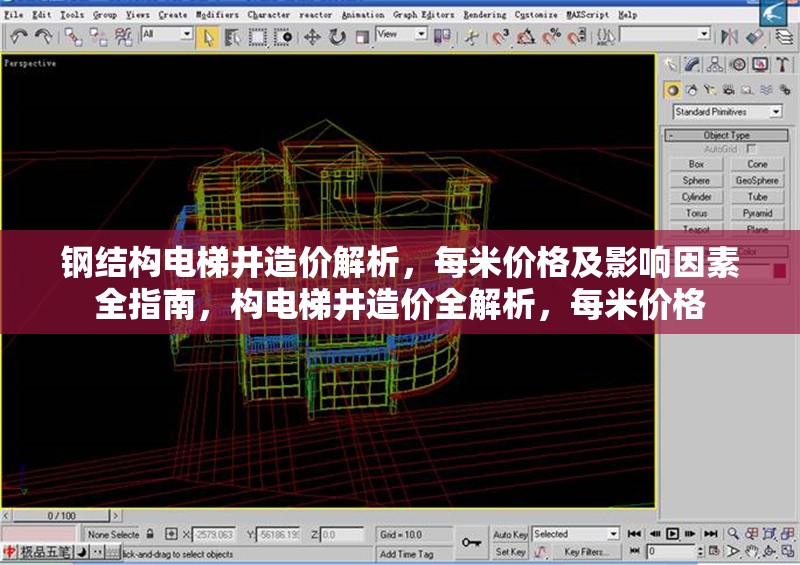800x565 pixels.
Task: Switch to the Create panel tab
Action: [x=671, y=64]
